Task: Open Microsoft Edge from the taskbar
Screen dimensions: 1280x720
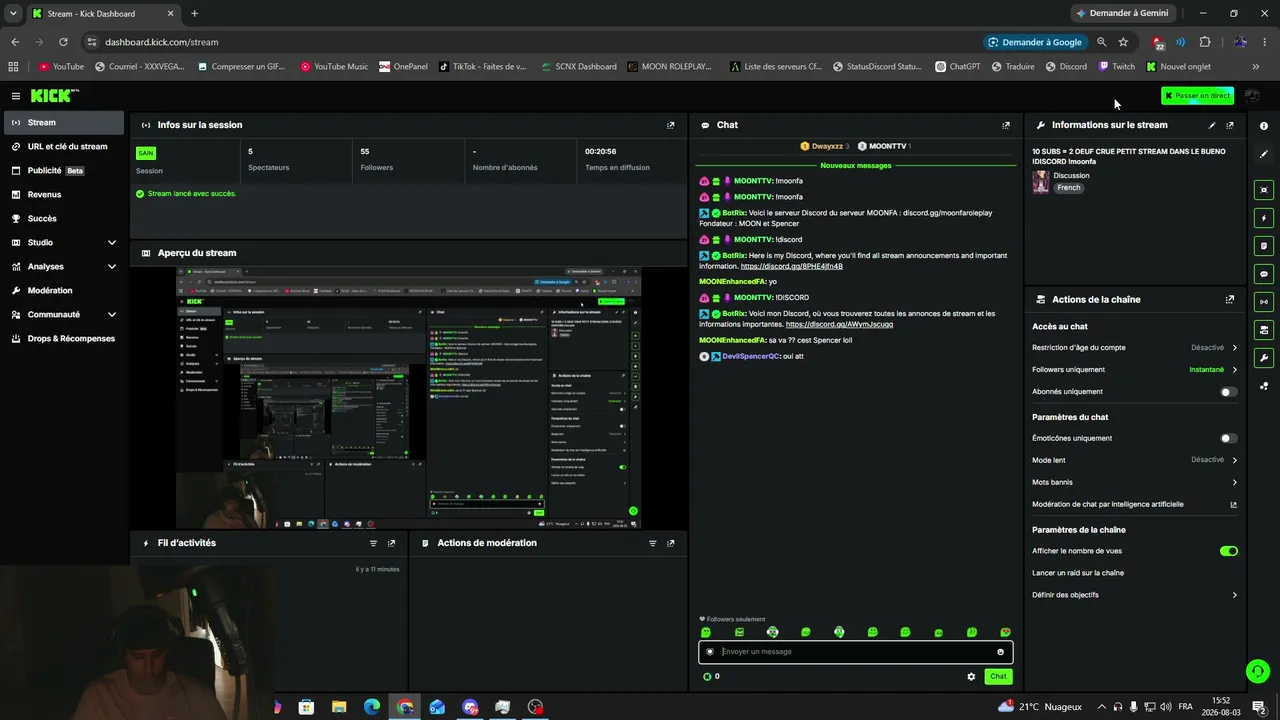Action: point(372,707)
